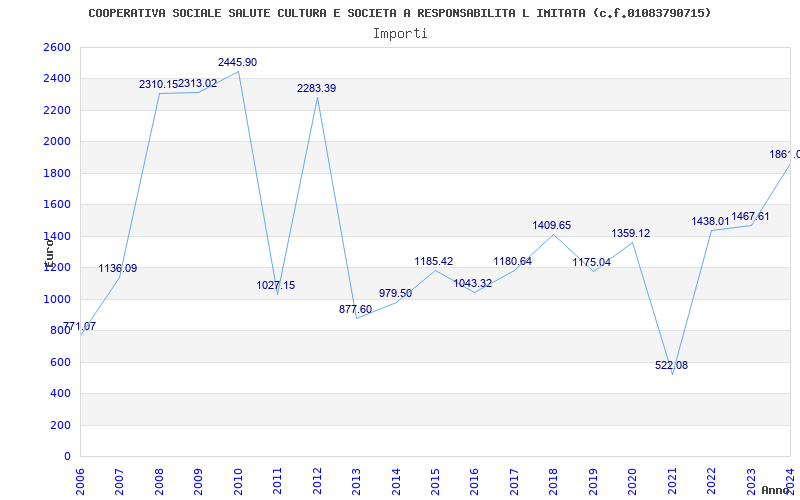The width and height of the screenshot is (800, 500).
Task: Click the 2600 y-axis tick label
Action: click(x=57, y=47)
